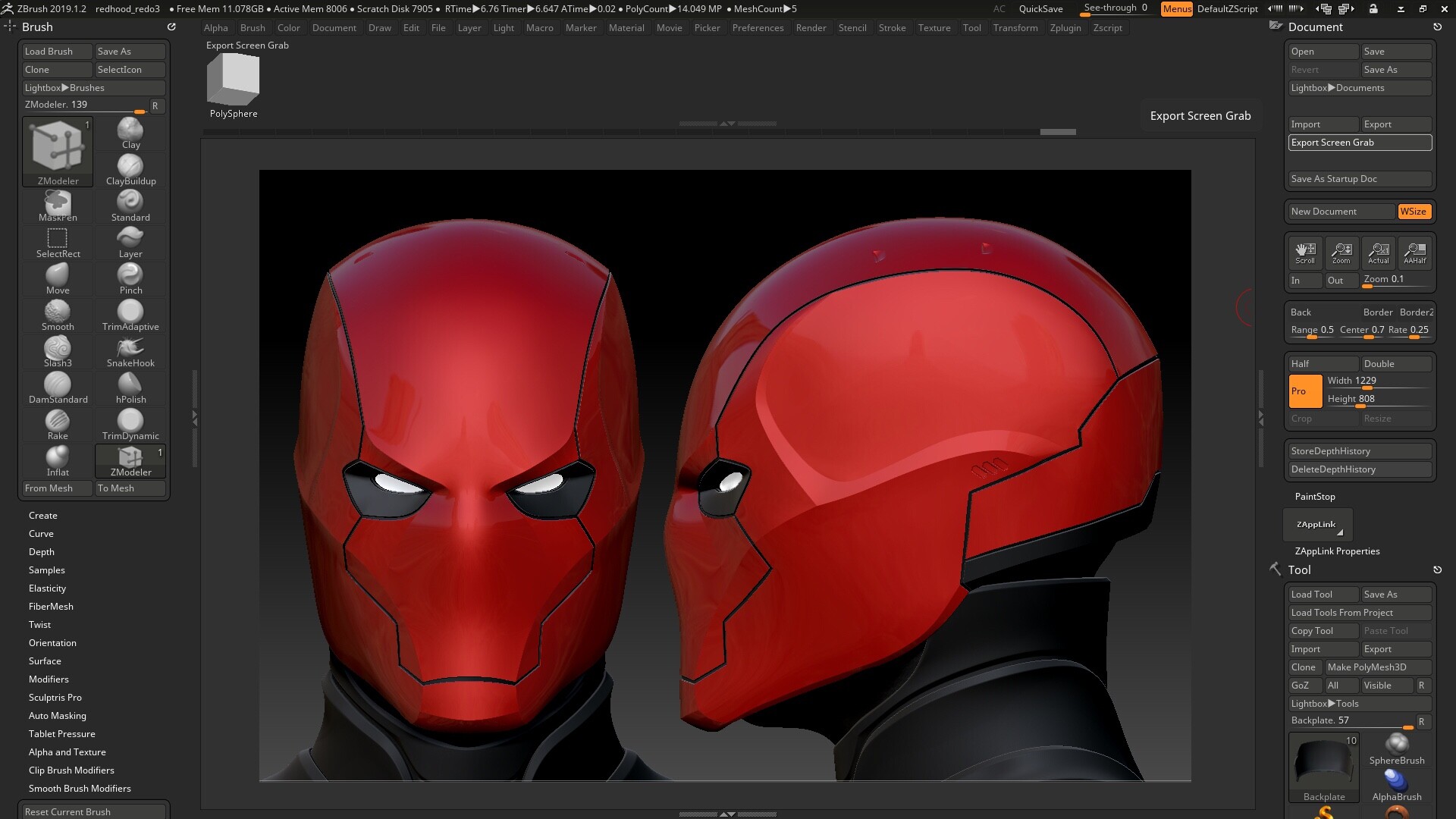
Task: Pick the SnakeHook brush
Action: [x=130, y=352]
